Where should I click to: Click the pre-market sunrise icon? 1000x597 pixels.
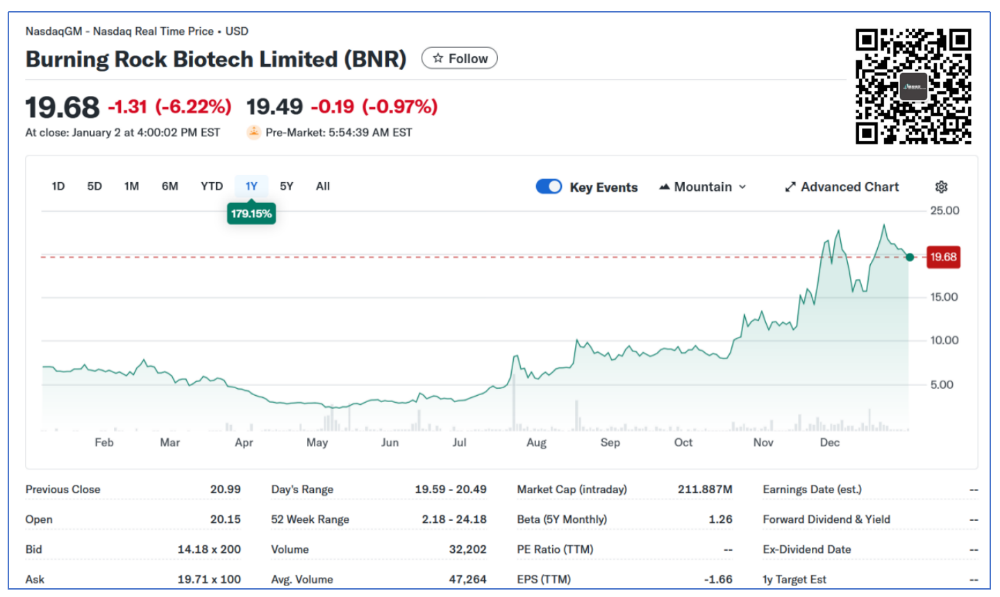point(254,132)
